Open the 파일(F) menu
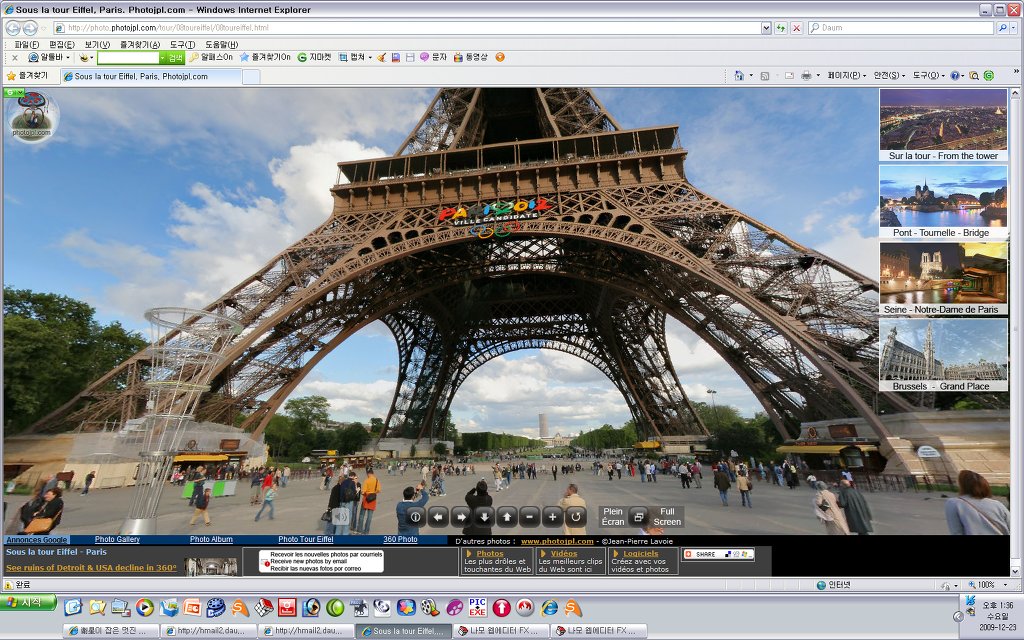 26,44
